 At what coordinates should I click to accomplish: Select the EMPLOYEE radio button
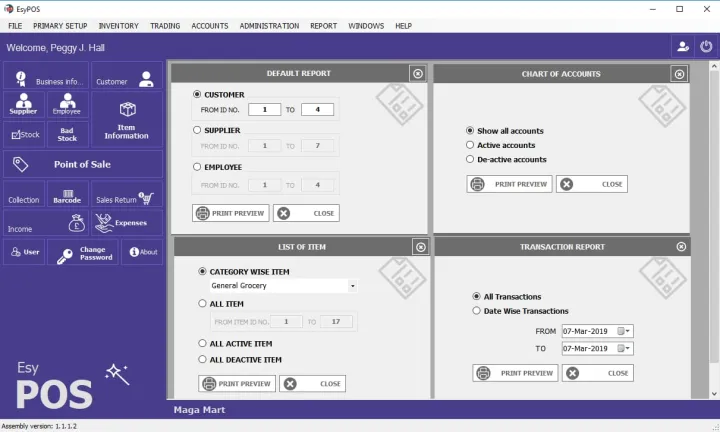[x=197, y=167]
